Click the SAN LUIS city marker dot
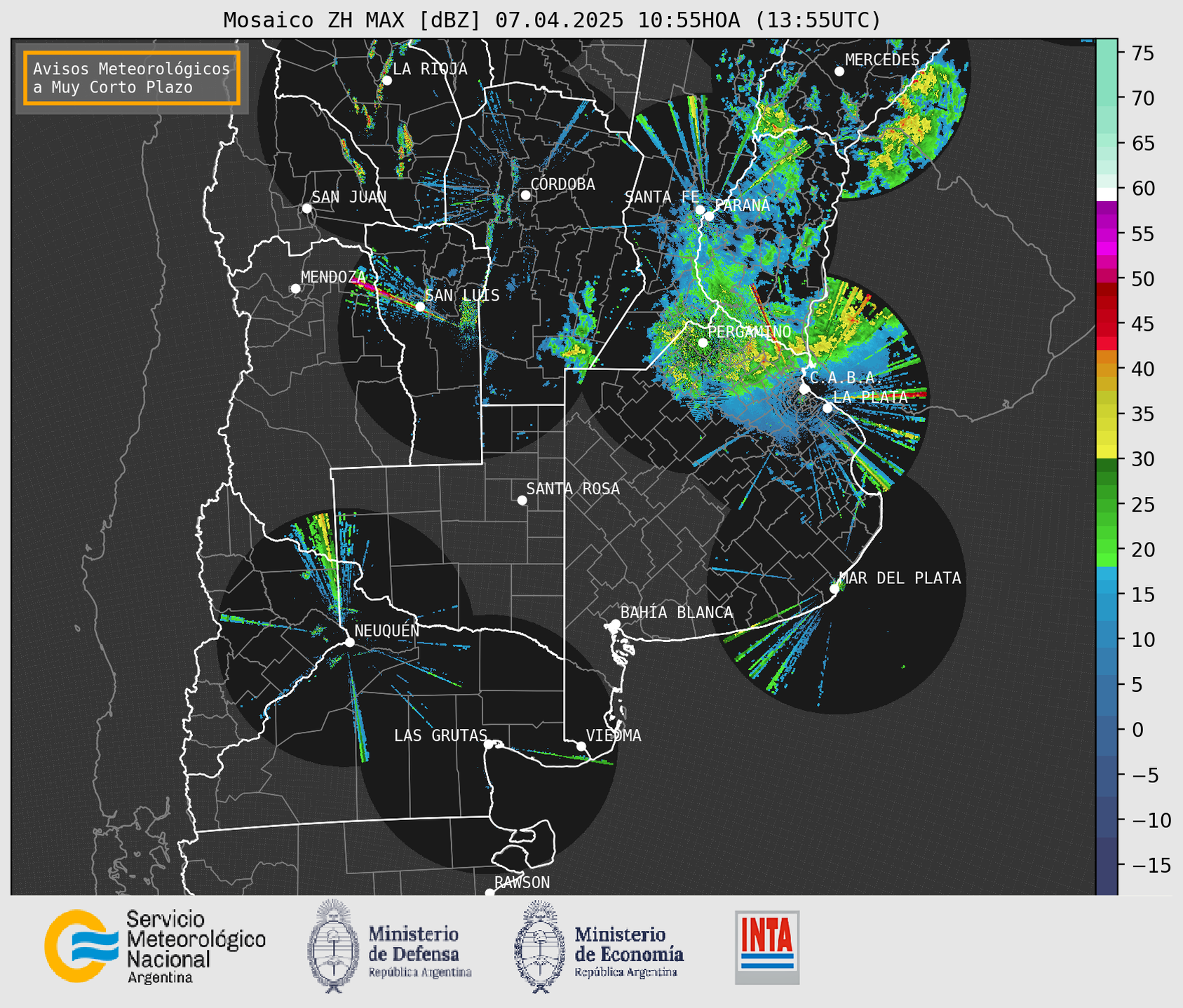Screen dimensions: 1183x1008 [420, 307]
